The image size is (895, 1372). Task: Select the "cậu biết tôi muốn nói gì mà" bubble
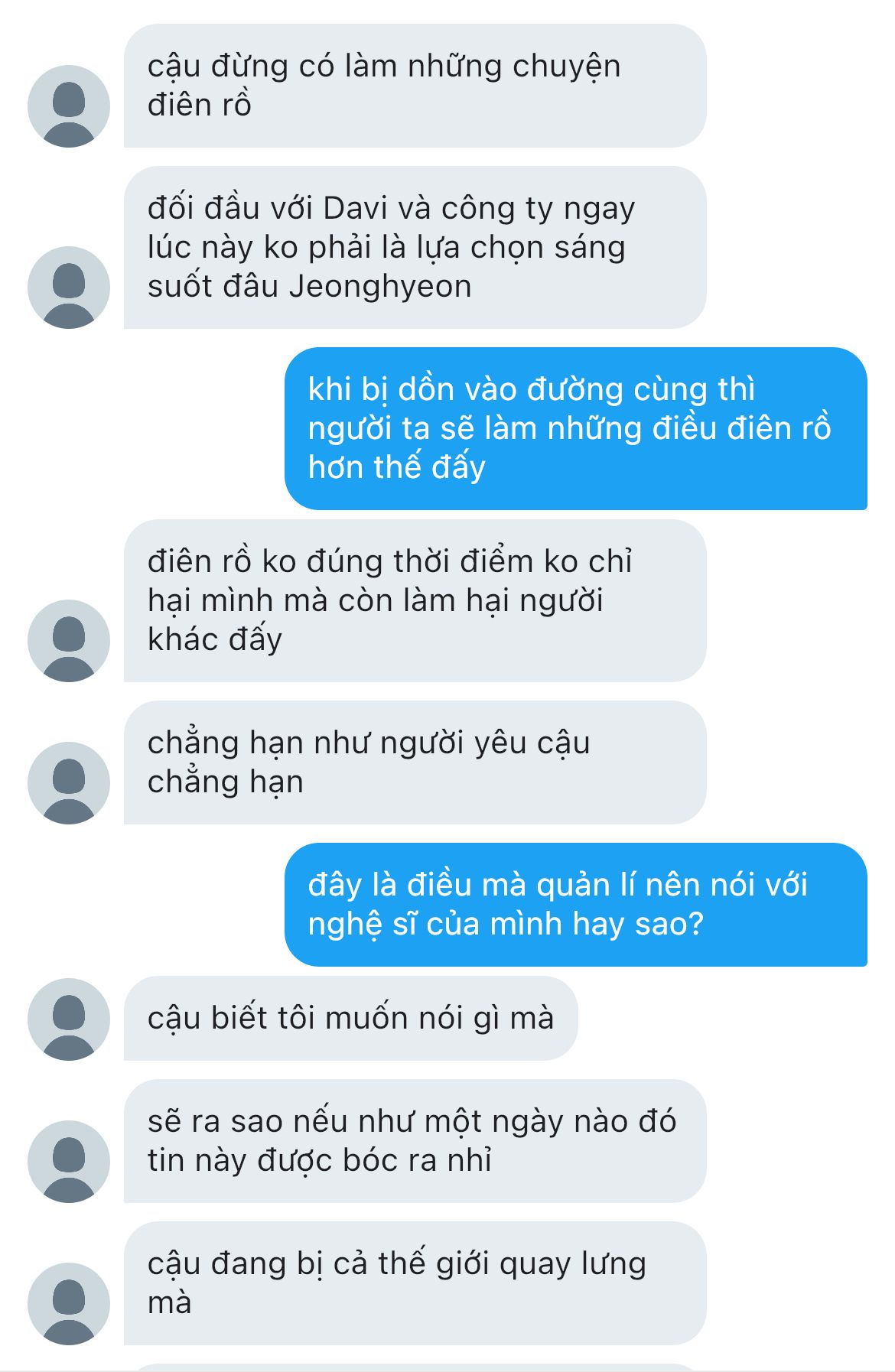pos(350,1018)
